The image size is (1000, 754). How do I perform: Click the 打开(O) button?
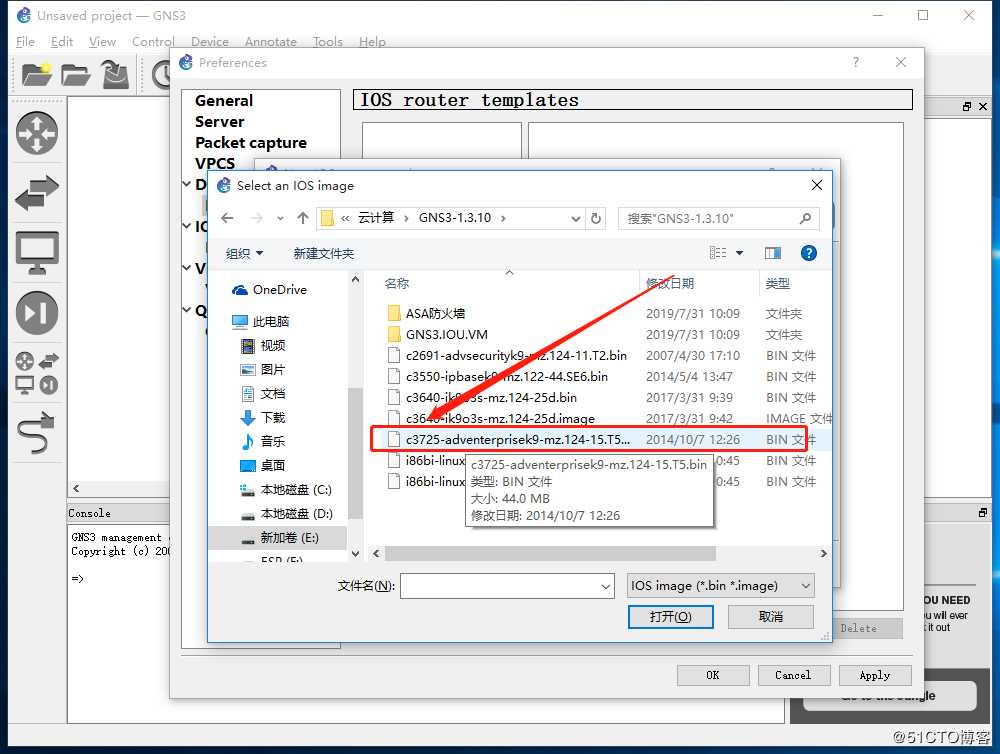coord(670,617)
